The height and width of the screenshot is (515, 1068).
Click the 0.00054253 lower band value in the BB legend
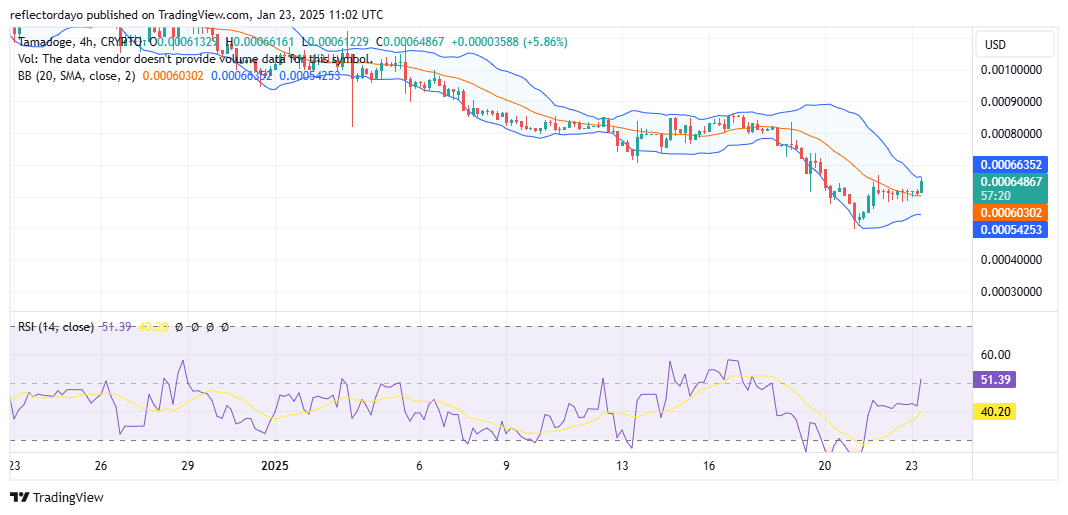[x=311, y=76]
